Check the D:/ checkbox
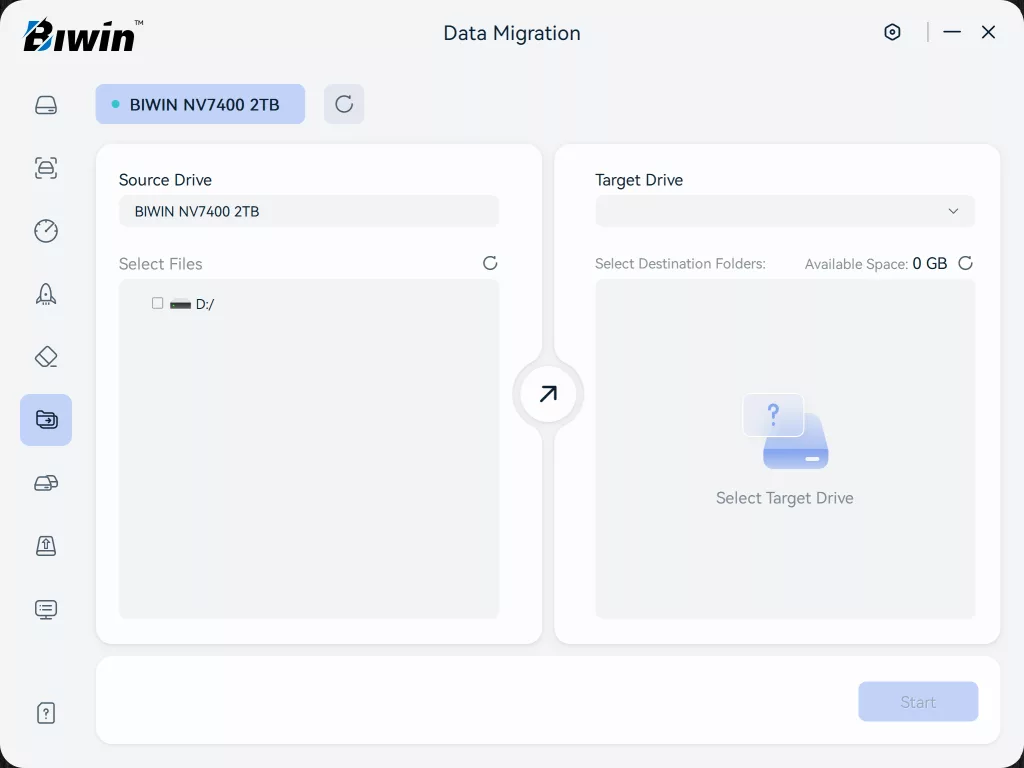Screen dimensions: 1024x768 157,303
